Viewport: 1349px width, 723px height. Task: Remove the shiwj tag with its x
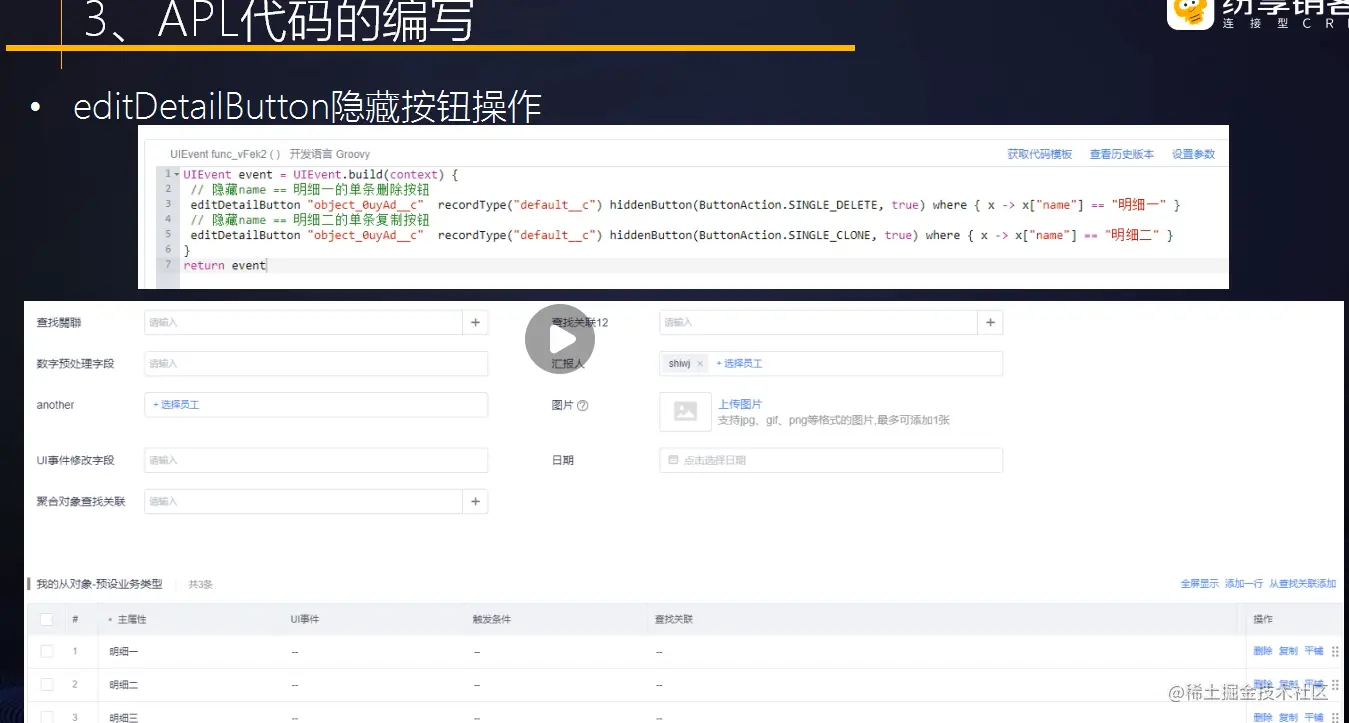[700, 364]
